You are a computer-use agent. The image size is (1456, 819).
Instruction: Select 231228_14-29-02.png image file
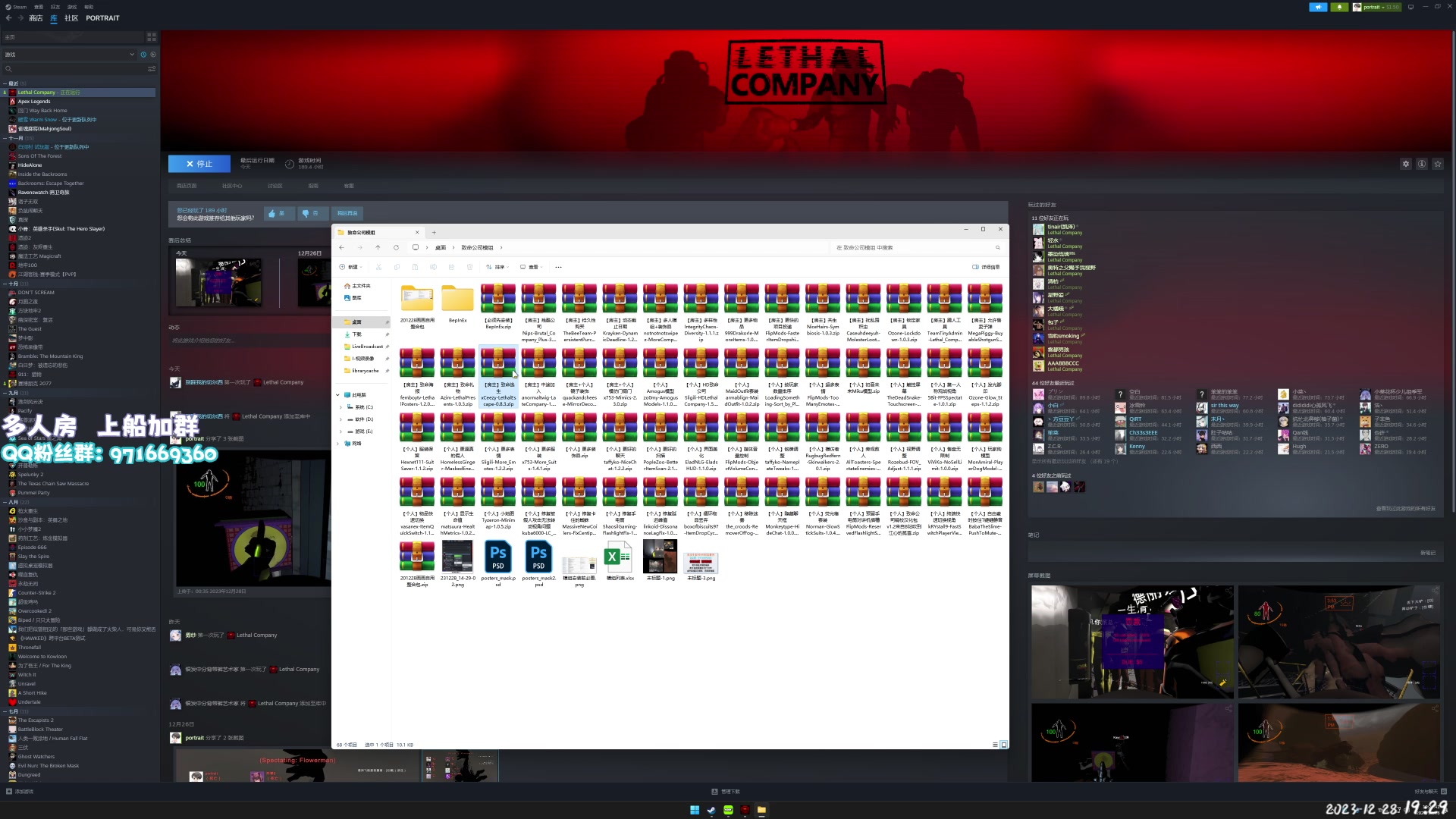pyautogui.click(x=457, y=565)
